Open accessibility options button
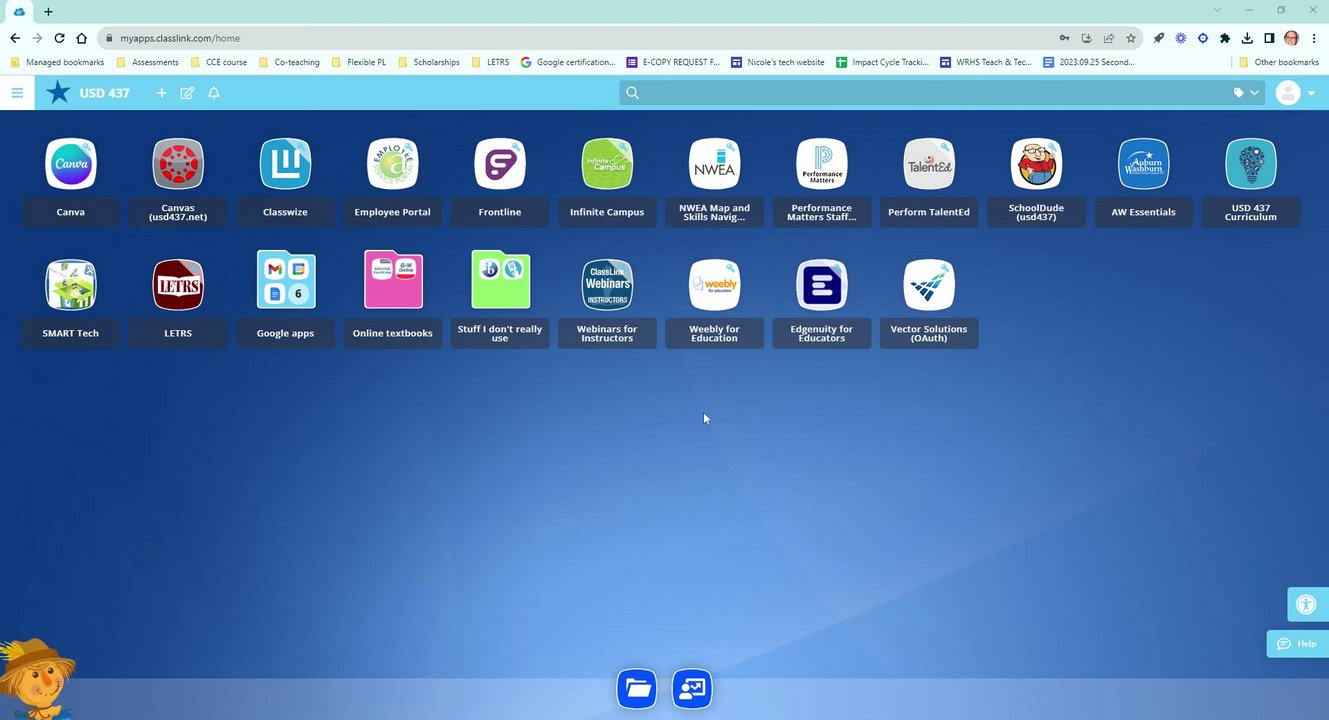Screen dimensions: 1329x720 1307,604
